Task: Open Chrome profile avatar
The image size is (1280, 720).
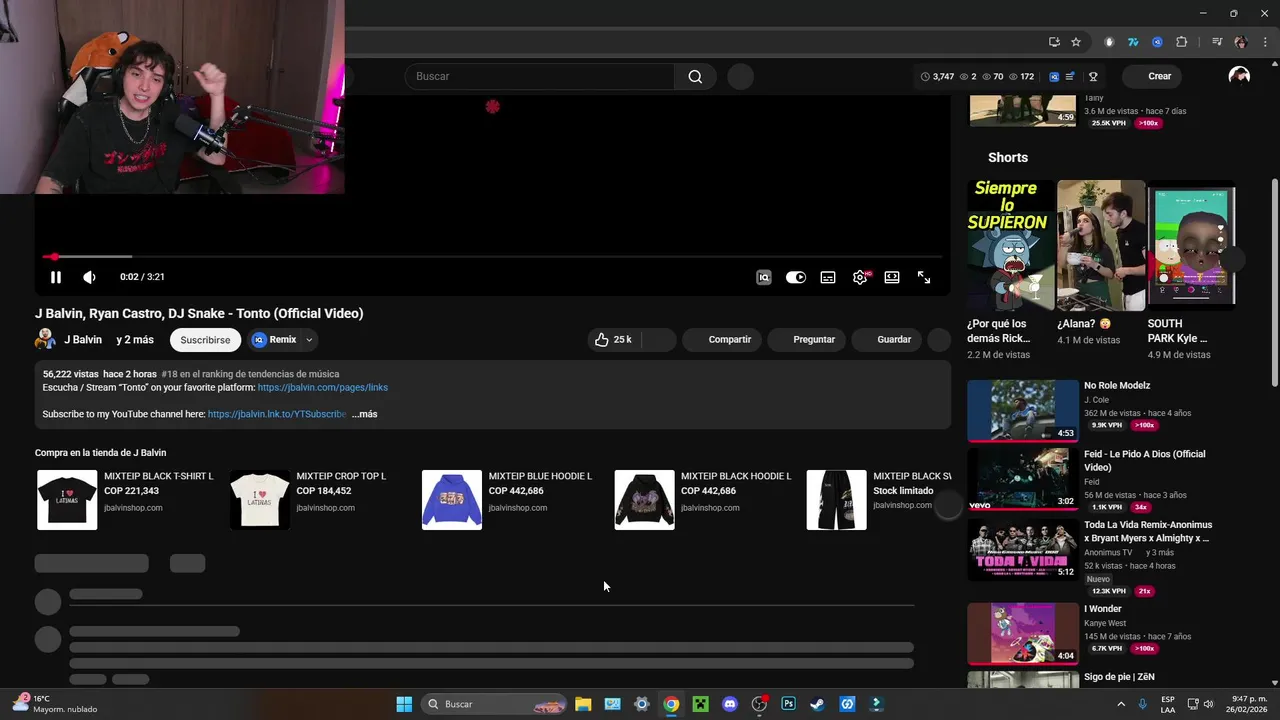Action: point(1241,42)
